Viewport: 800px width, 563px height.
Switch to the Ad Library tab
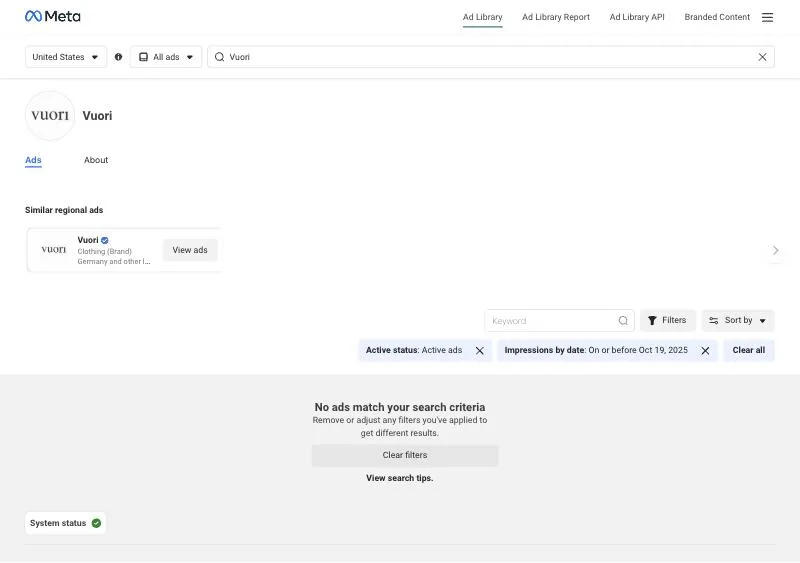[483, 17]
